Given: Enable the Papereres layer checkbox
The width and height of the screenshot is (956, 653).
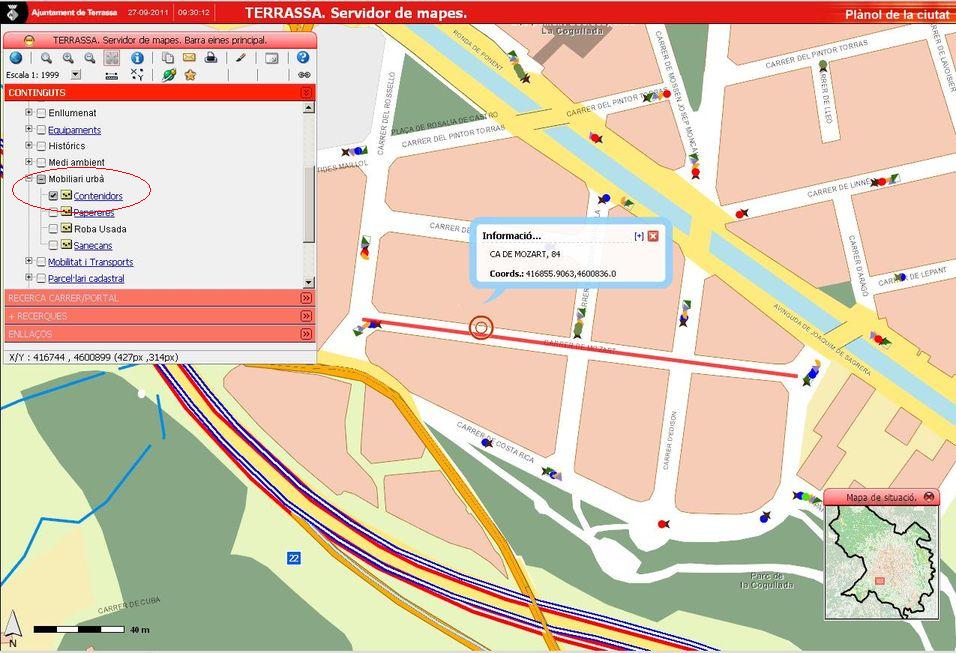Looking at the screenshot, I should [54, 212].
